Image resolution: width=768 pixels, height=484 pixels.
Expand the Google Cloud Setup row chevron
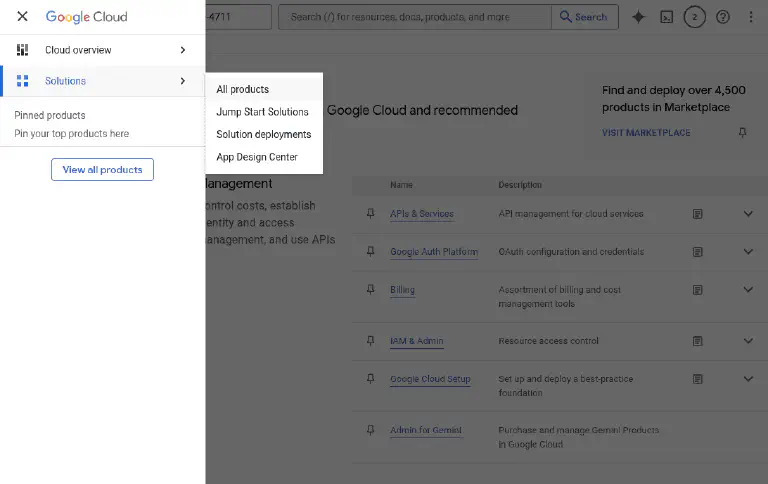pyautogui.click(x=748, y=379)
